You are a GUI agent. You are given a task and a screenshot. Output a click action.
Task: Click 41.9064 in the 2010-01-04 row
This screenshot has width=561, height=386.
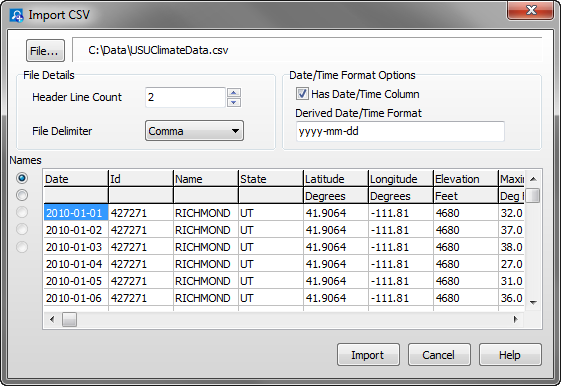(336, 264)
